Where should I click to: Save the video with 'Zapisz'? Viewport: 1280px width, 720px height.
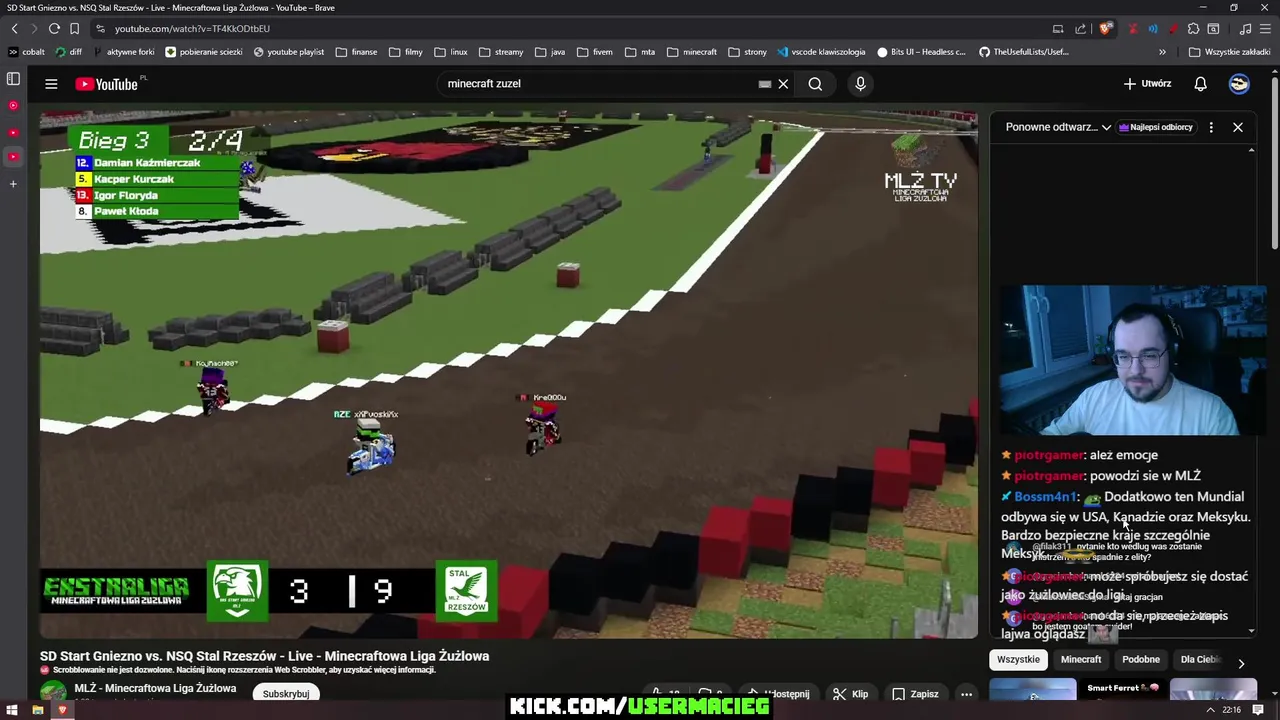tap(915, 694)
